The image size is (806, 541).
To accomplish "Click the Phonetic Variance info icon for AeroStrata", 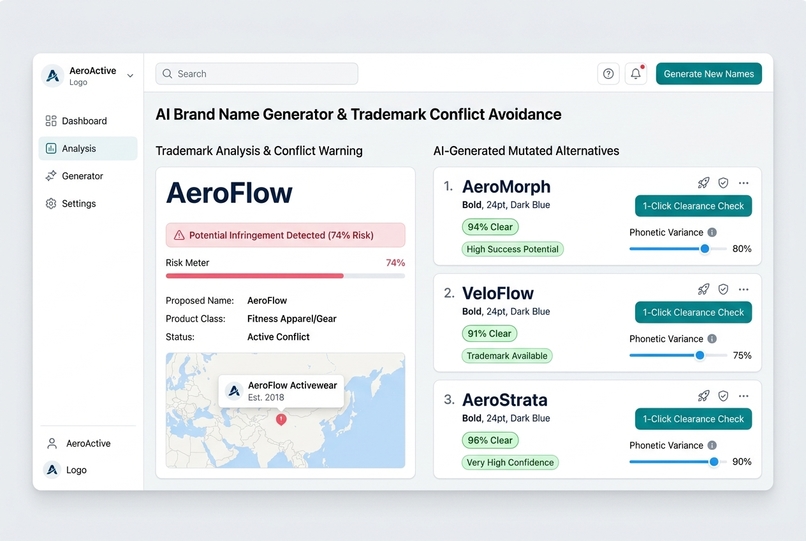I will [712, 445].
